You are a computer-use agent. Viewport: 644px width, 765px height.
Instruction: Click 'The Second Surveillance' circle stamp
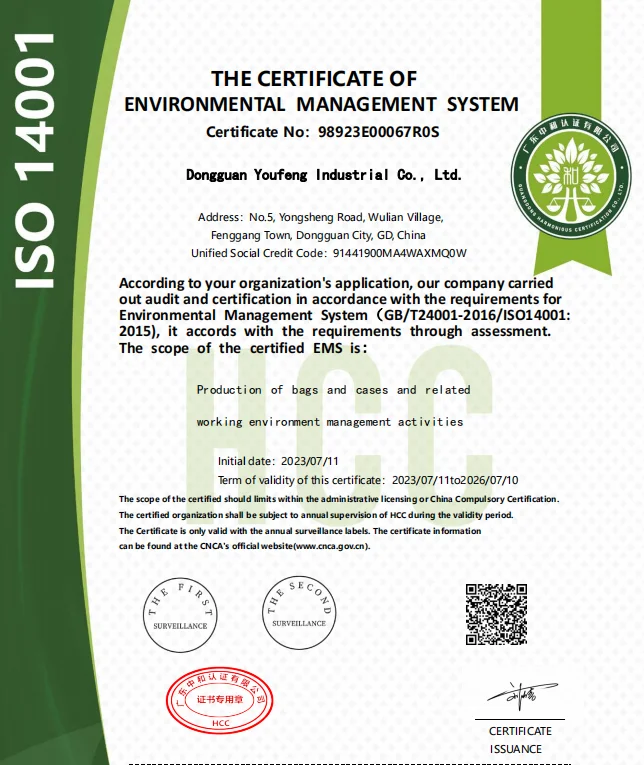[299, 612]
